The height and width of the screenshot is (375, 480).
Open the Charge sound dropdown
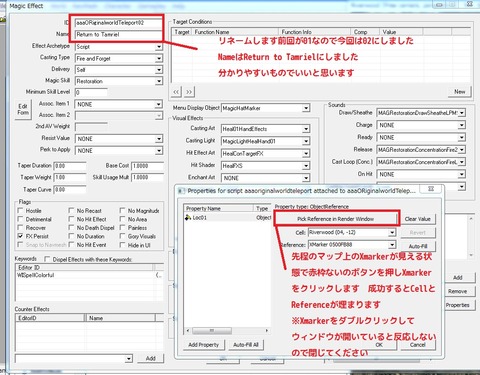pos(462,125)
